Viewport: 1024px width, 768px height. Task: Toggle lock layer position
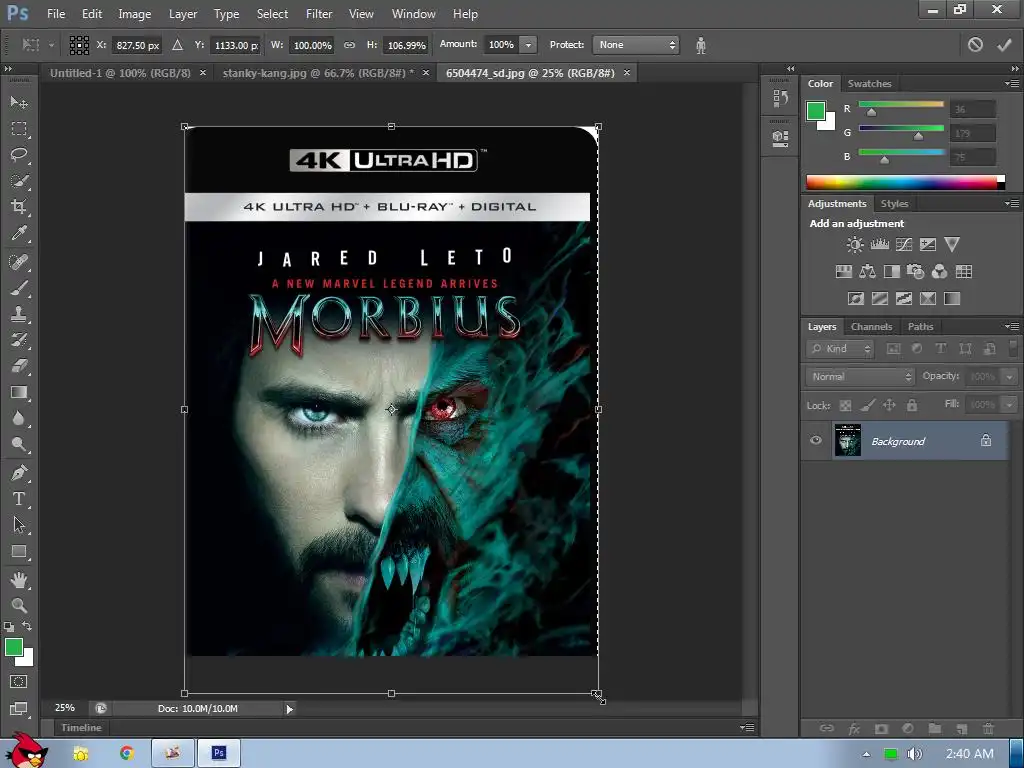tap(889, 406)
